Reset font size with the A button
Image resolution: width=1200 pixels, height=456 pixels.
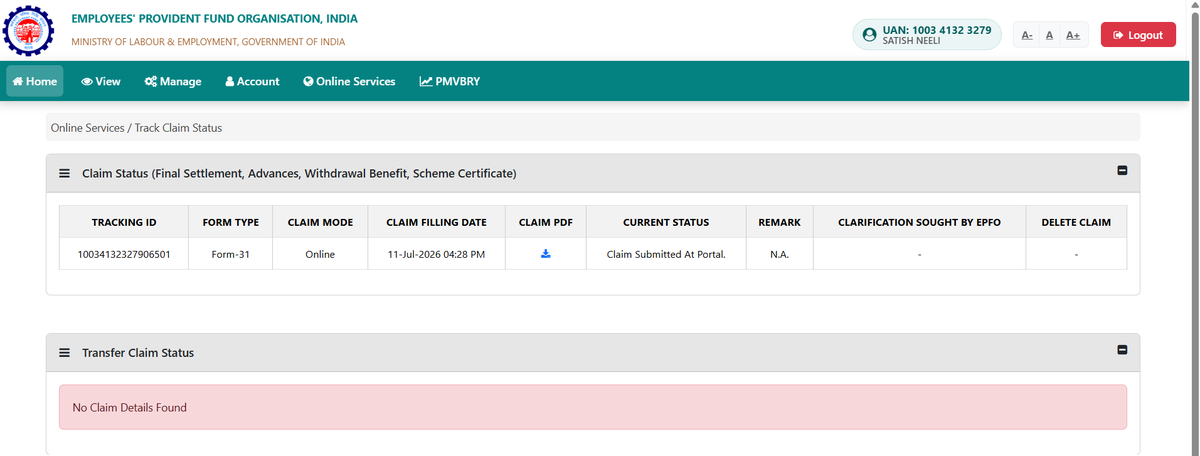1049,35
